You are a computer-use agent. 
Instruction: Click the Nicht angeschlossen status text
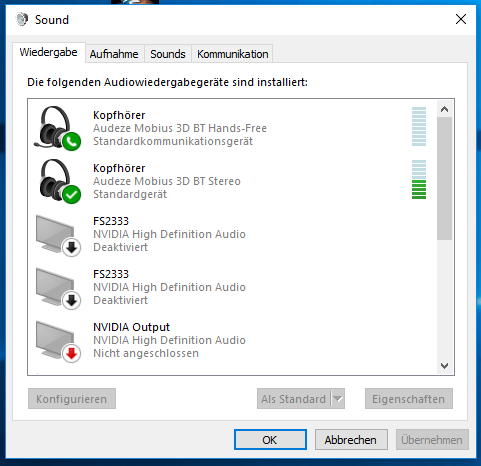pyautogui.click(x=146, y=353)
